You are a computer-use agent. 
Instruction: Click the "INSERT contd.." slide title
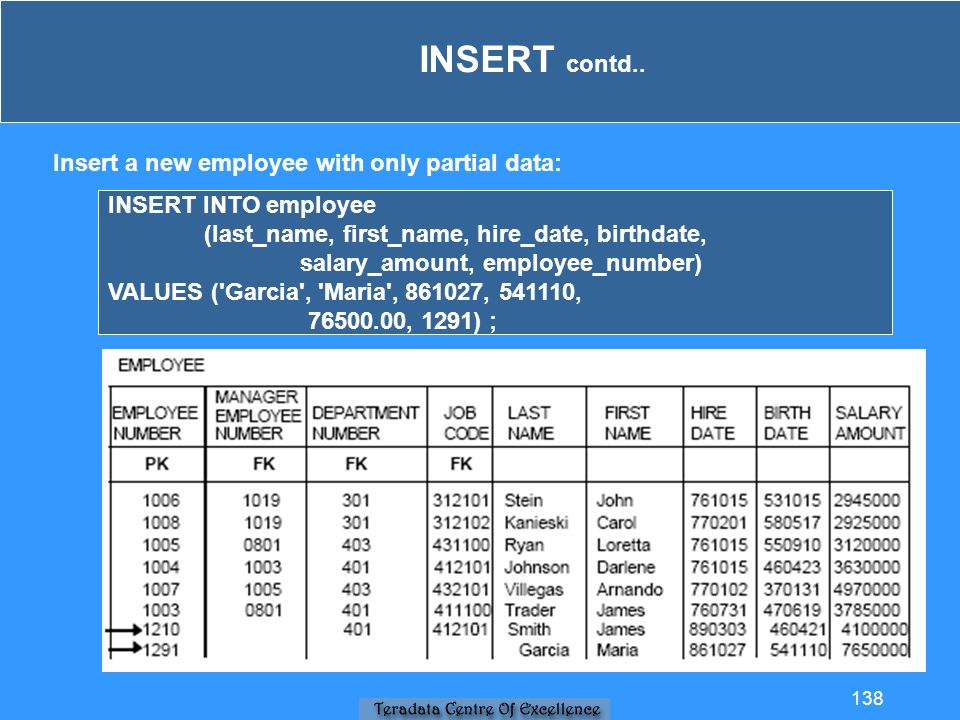click(532, 60)
